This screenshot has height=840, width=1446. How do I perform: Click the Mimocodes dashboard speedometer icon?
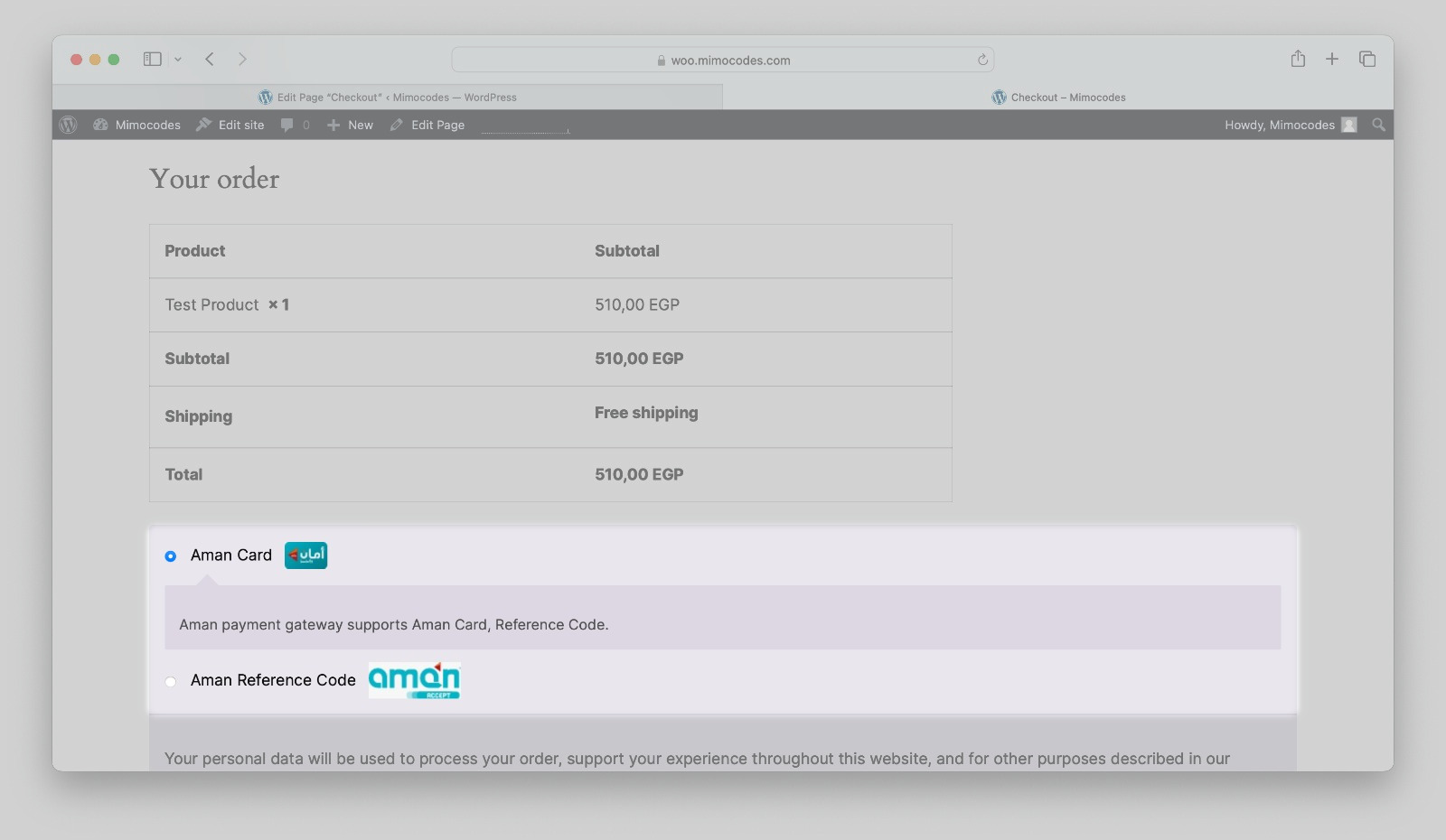pos(99,125)
